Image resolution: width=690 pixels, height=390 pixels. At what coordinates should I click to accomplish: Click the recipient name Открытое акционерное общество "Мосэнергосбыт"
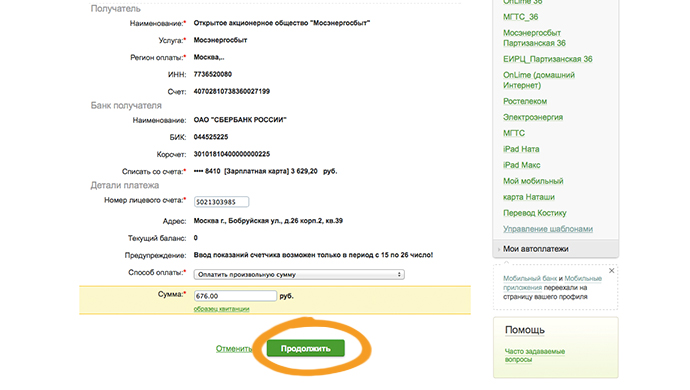(282, 23)
